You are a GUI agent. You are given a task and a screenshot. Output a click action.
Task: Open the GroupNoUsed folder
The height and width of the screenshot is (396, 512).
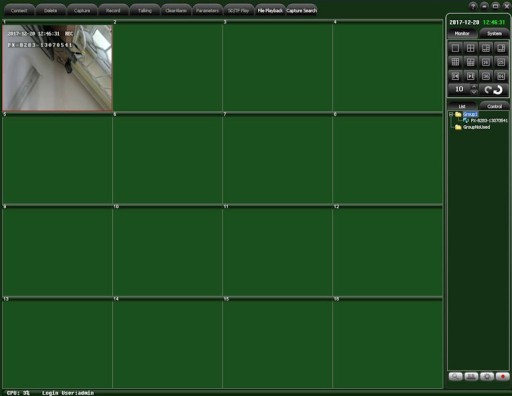click(476, 127)
